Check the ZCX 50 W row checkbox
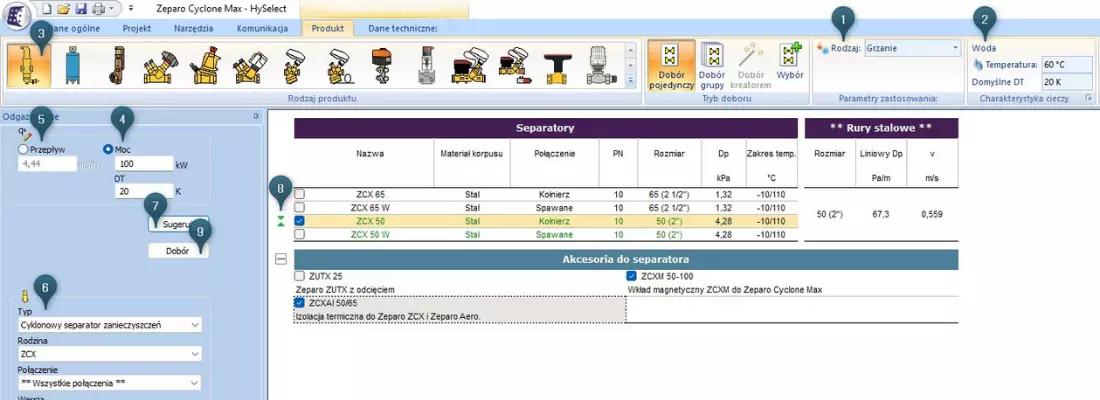The width and height of the screenshot is (1100, 400). [x=300, y=234]
